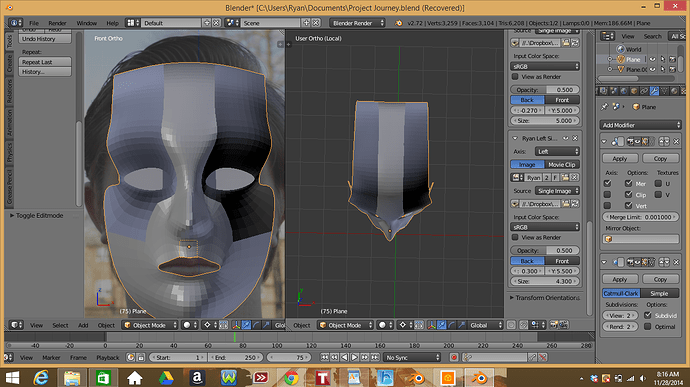Click the red record auto-keyframe button
This screenshot has width=690, height=387.
click(x=454, y=358)
